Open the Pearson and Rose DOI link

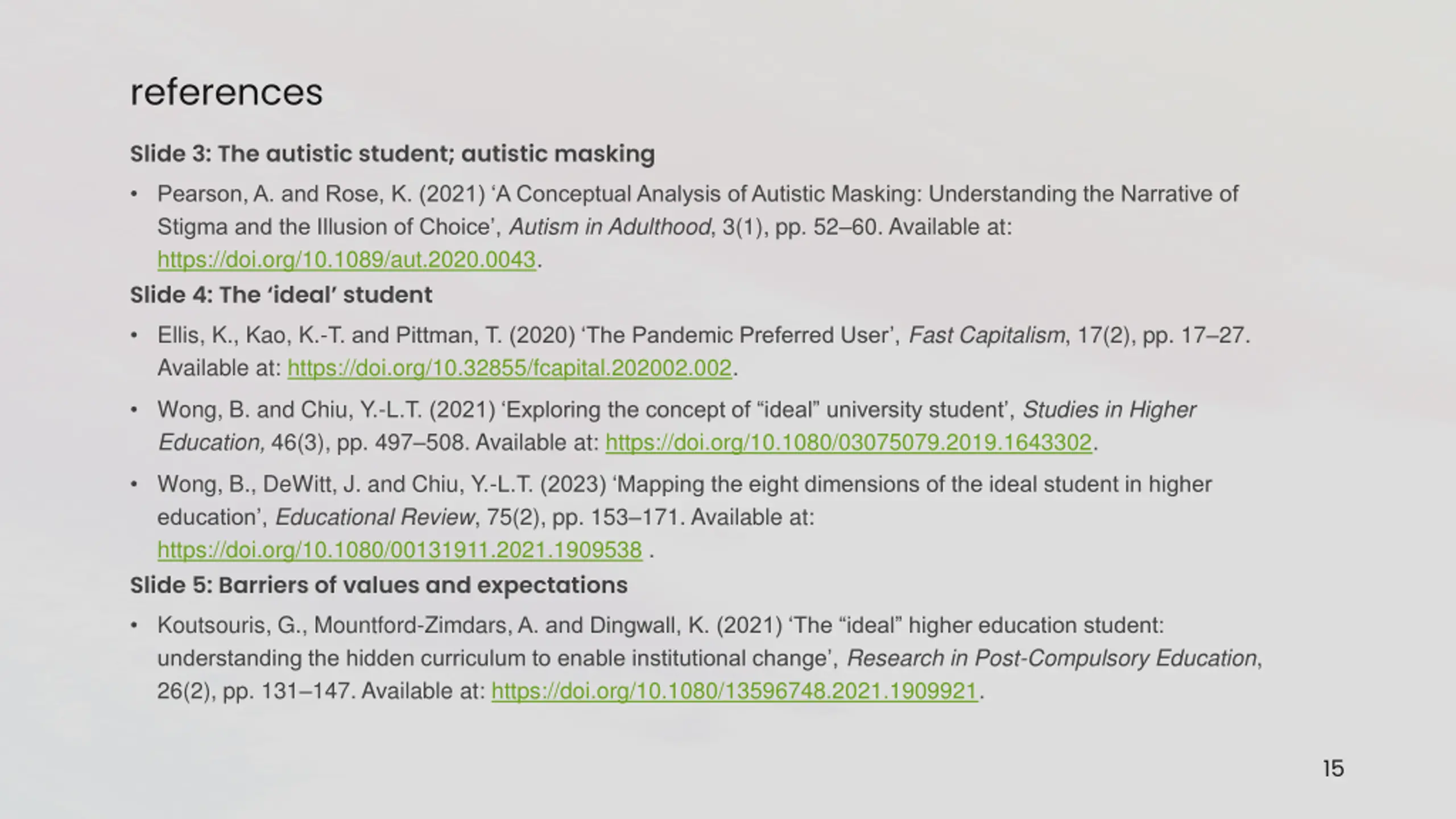coord(346,260)
